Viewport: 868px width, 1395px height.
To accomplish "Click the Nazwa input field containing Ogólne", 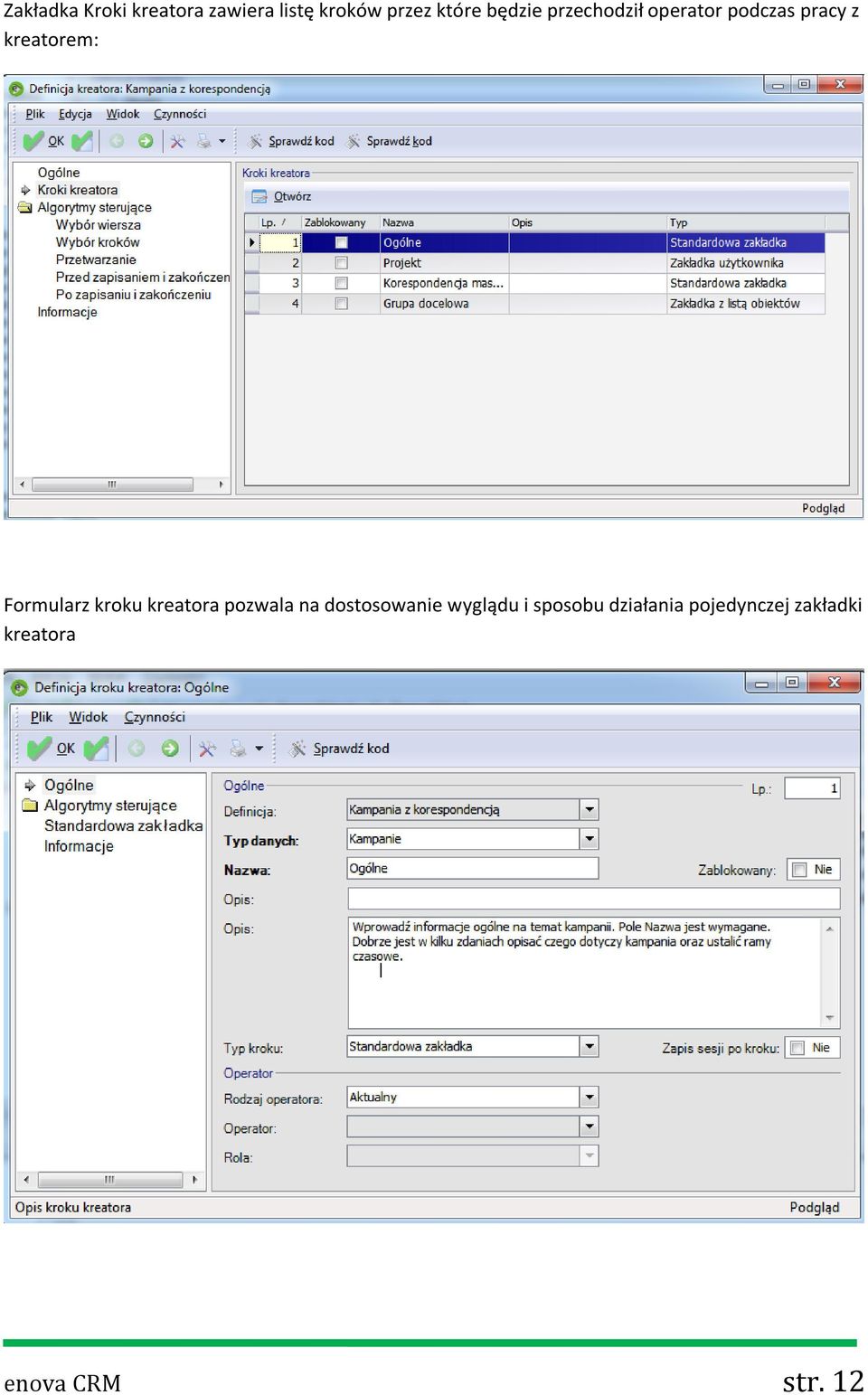I will [x=472, y=868].
